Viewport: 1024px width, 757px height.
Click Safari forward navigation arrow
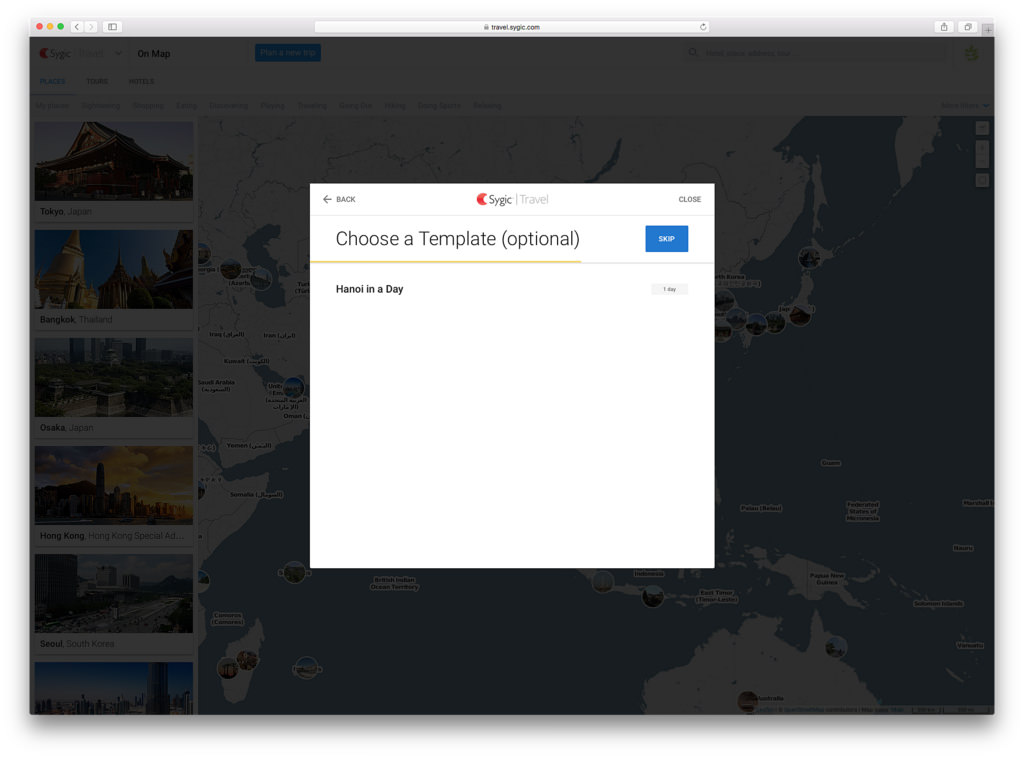pyautogui.click(x=91, y=27)
